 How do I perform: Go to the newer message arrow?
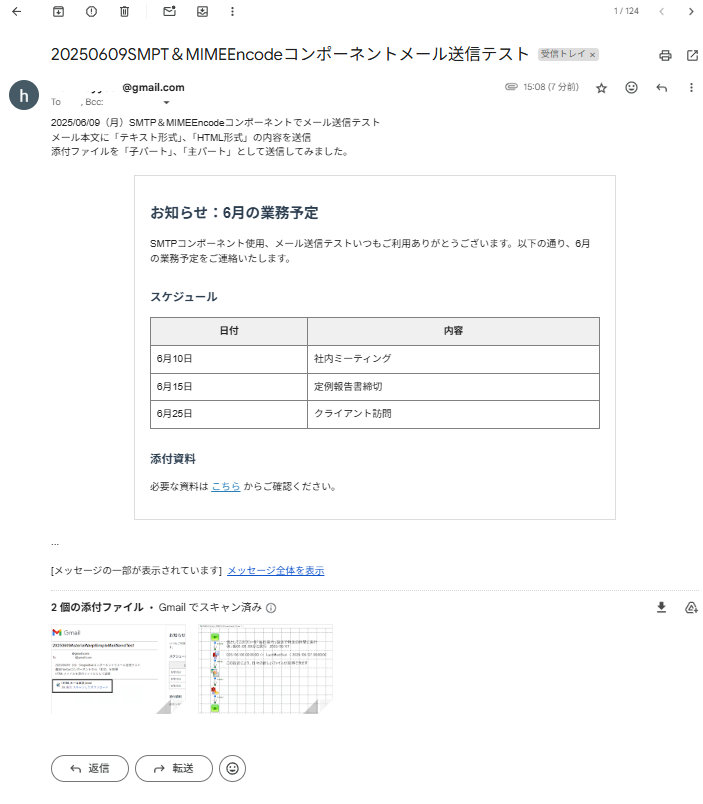pos(661,11)
